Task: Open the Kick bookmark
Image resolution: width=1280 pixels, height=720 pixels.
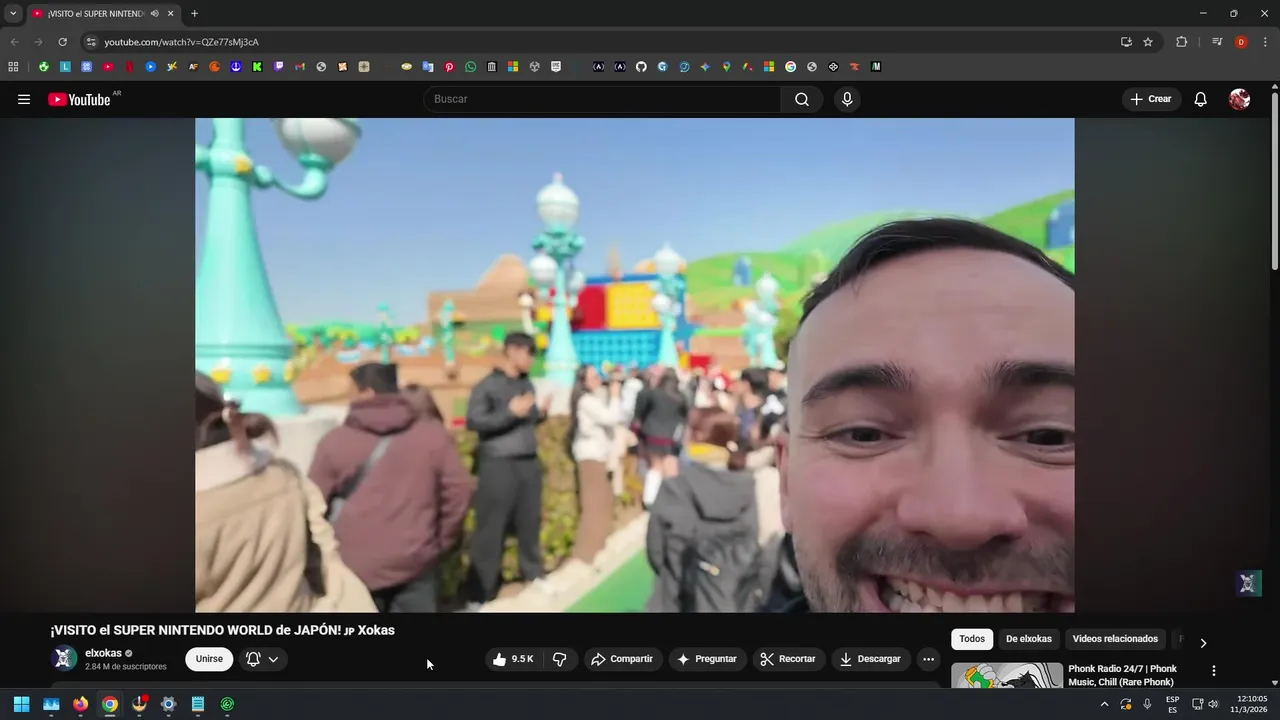Action: click(x=257, y=67)
